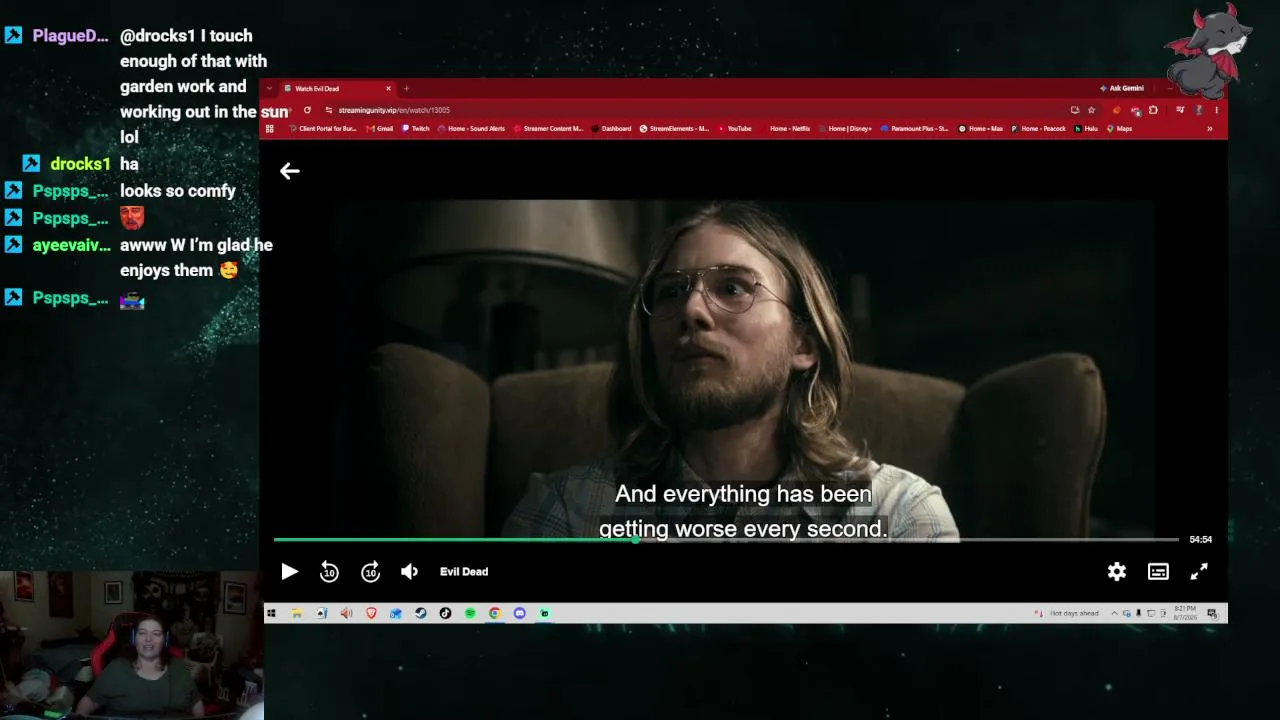Reload the page in Chrome
The image size is (1280, 720).
307,110
